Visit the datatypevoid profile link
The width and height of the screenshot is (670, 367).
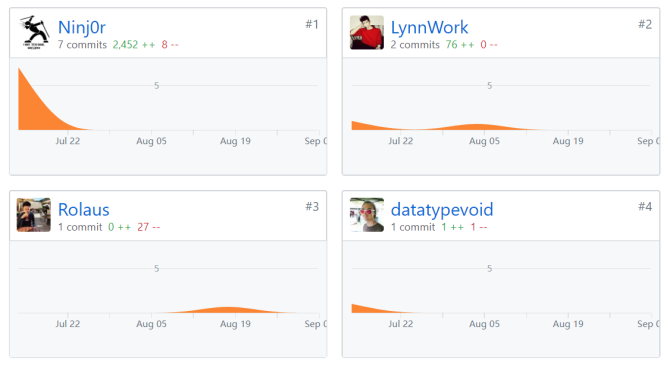coord(442,210)
